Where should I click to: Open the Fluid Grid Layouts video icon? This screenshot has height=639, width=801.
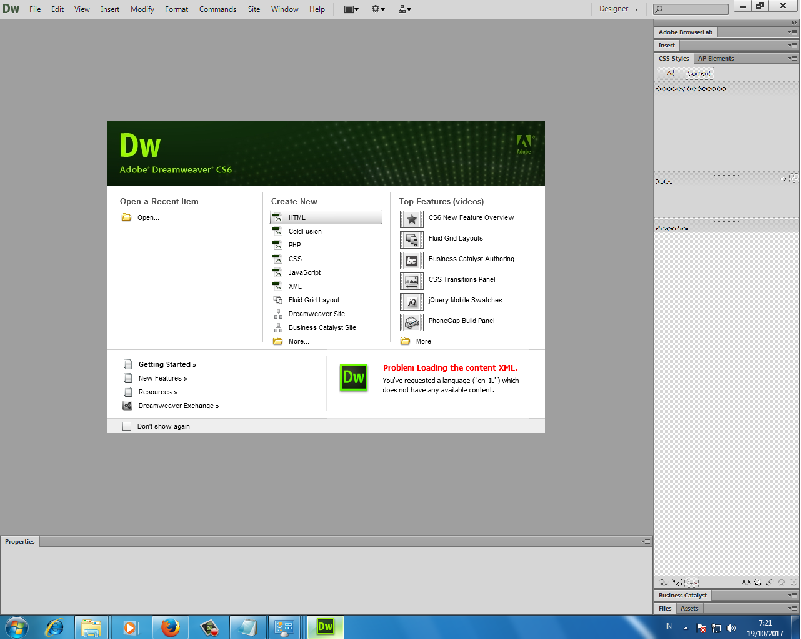[411, 240]
